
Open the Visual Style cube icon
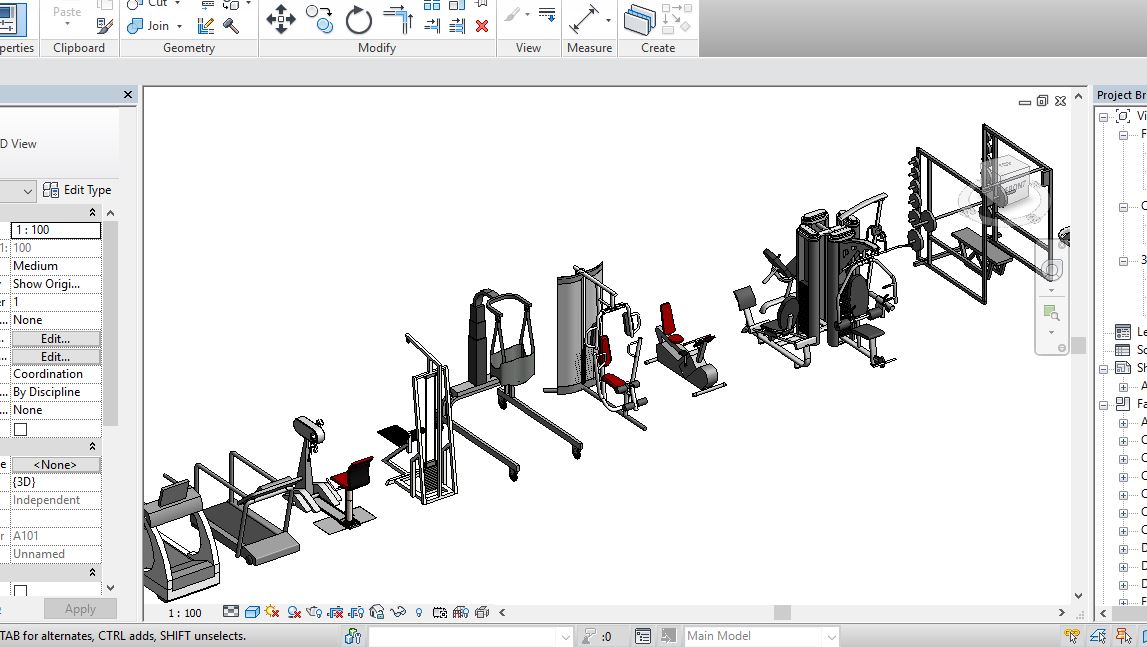click(x=252, y=612)
